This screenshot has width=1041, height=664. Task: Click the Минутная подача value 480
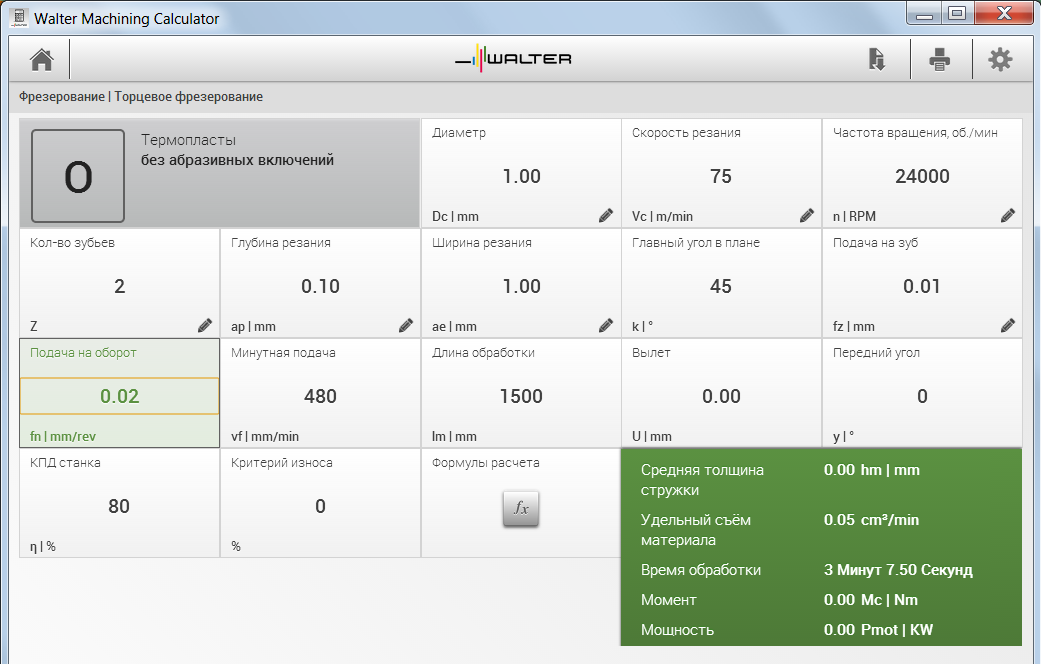pyautogui.click(x=320, y=396)
